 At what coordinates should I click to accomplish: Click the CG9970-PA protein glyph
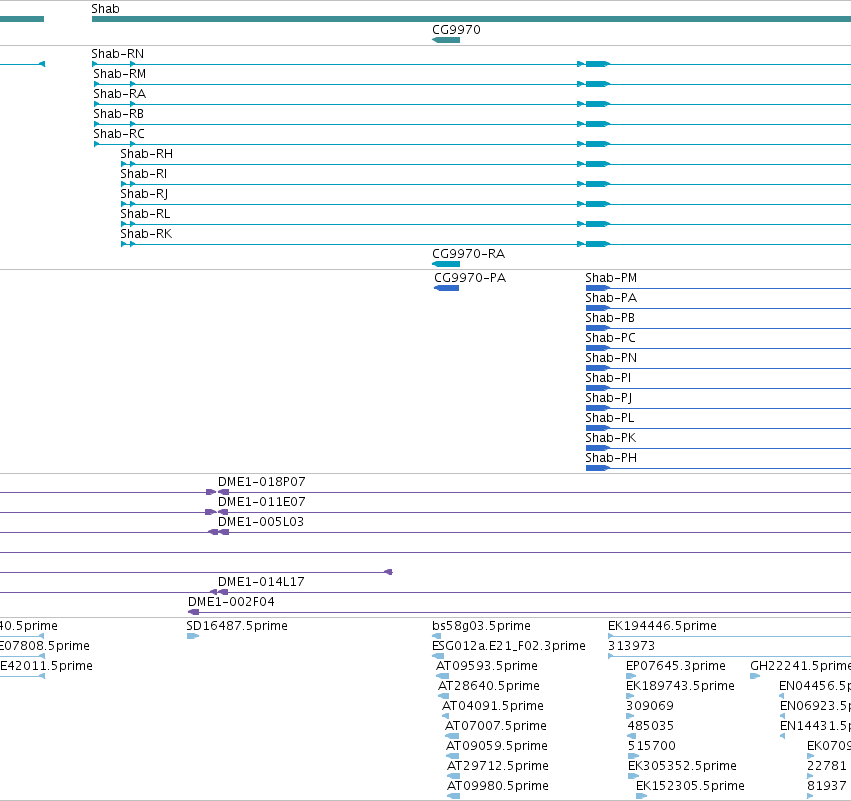[x=447, y=288]
